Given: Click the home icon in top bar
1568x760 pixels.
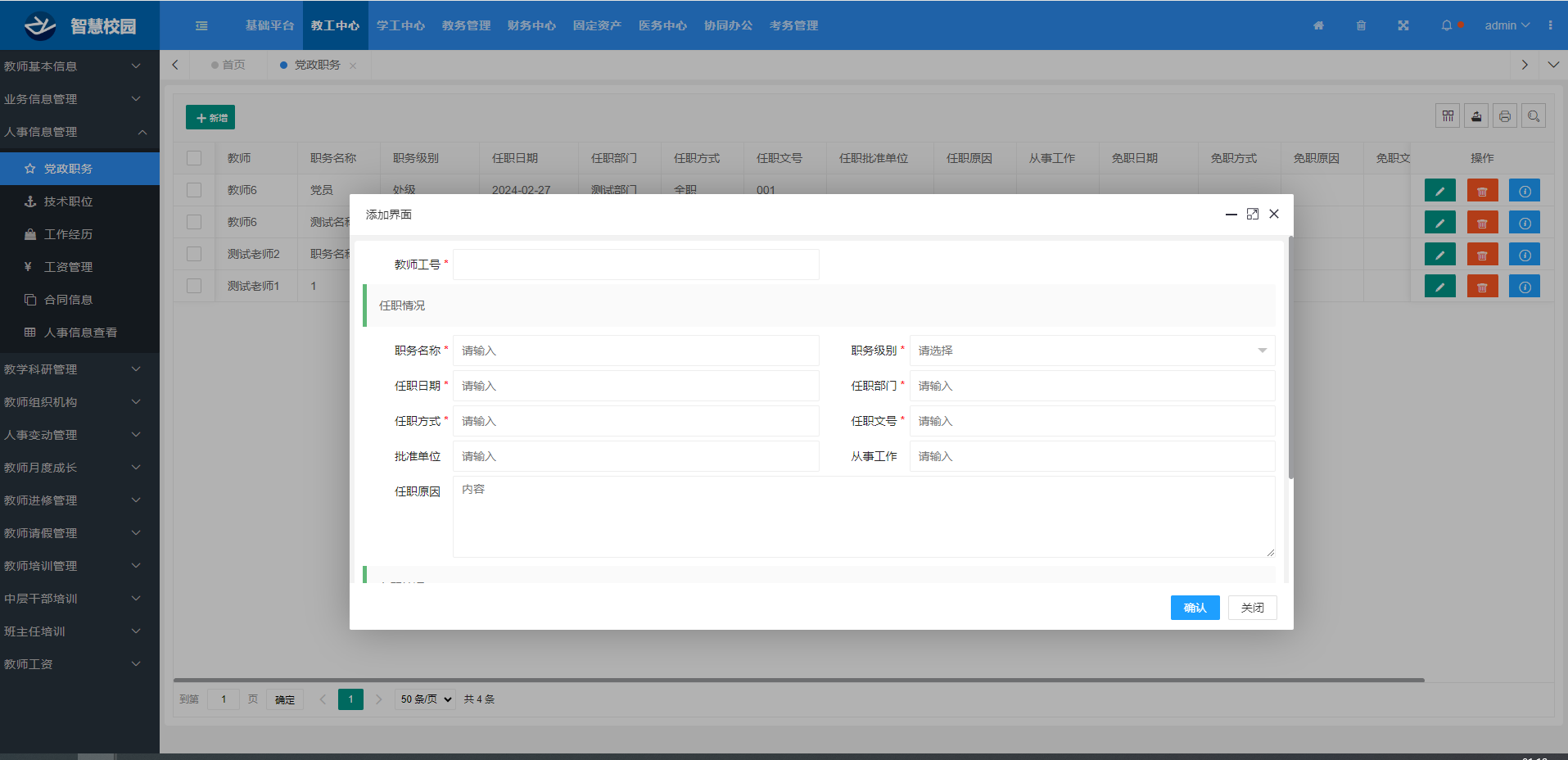Looking at the screenshot, I should pos(1318,25).
